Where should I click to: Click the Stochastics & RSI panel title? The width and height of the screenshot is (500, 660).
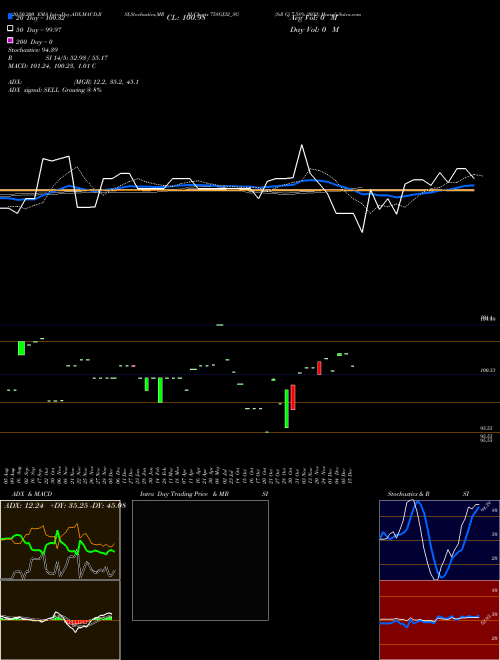428,494
